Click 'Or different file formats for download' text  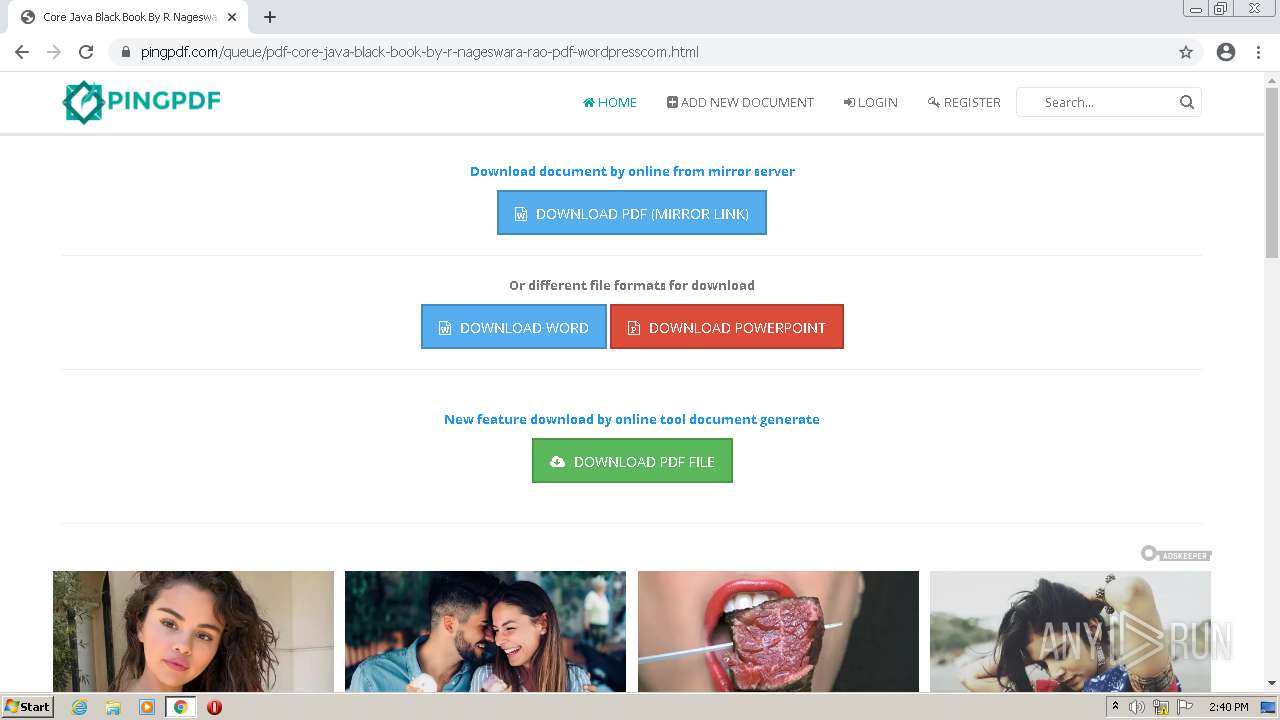[632, 285]
